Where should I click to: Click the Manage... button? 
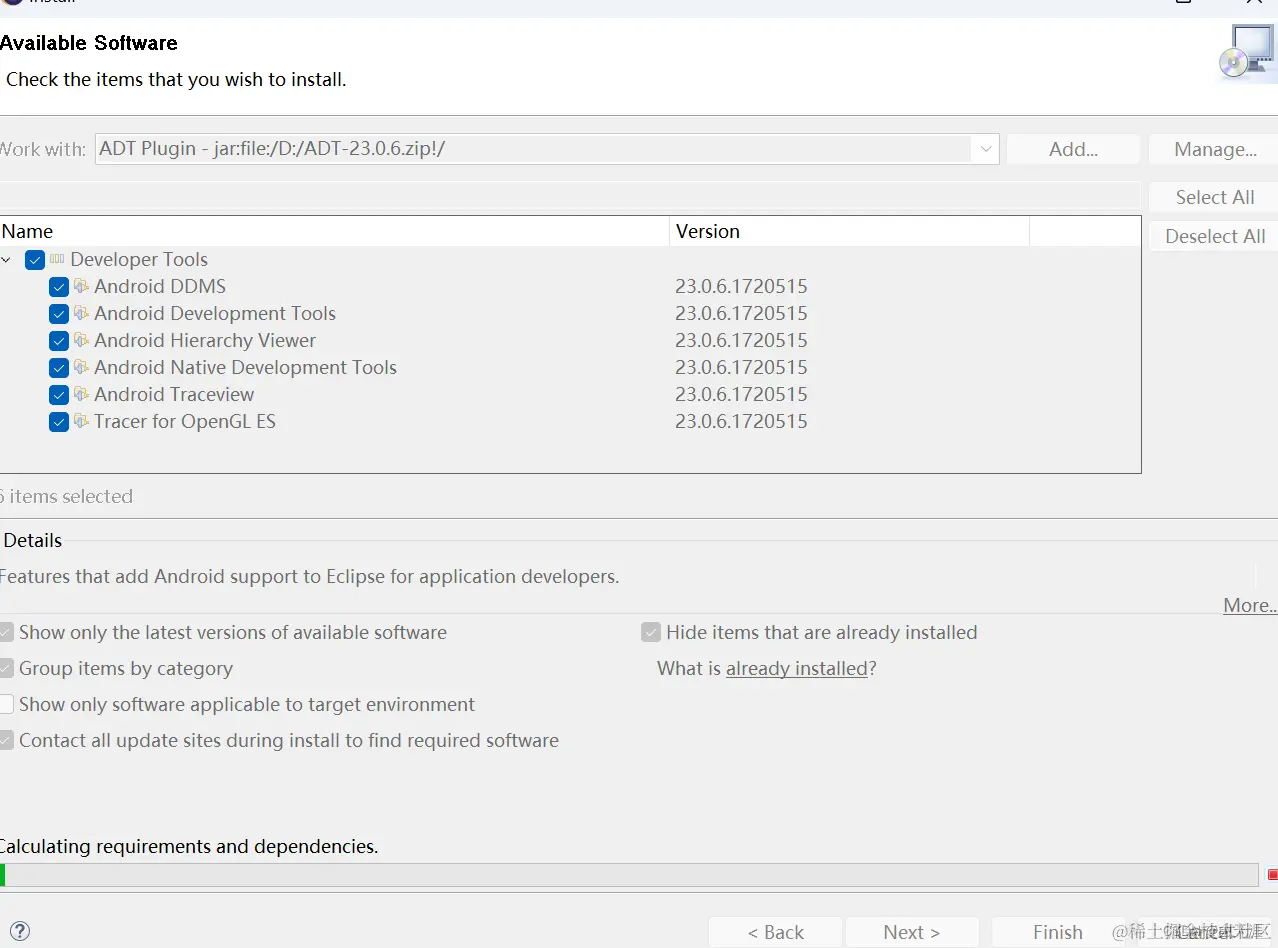[1214, 149]
